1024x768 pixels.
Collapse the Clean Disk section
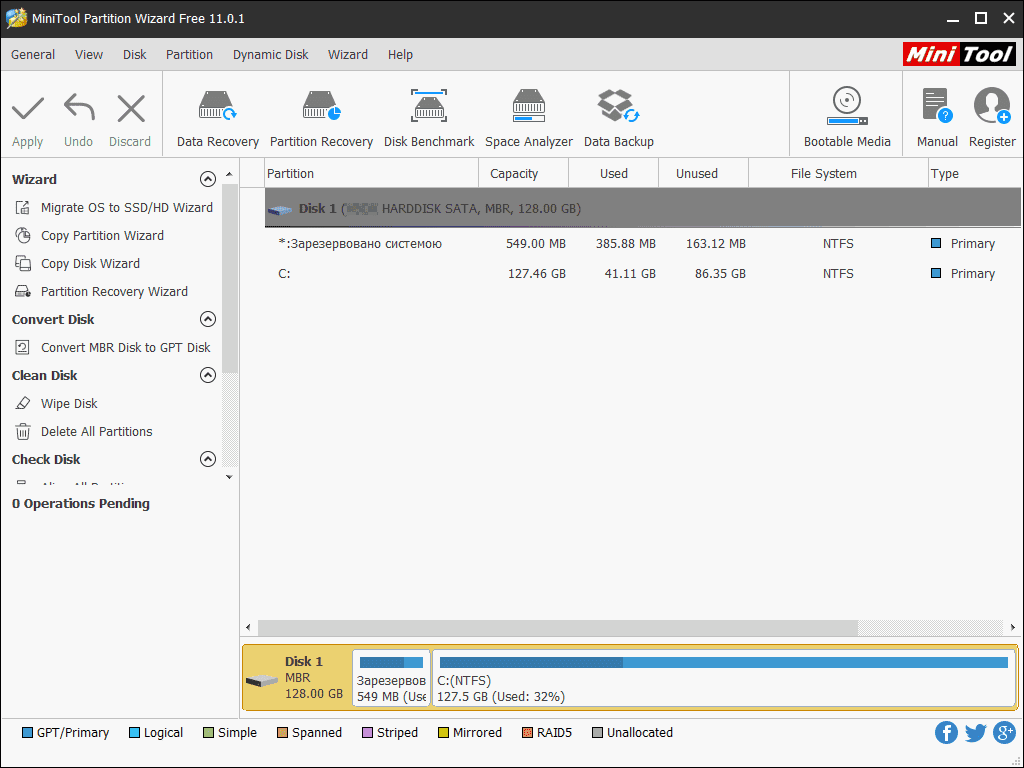click(x=208, y=375)
